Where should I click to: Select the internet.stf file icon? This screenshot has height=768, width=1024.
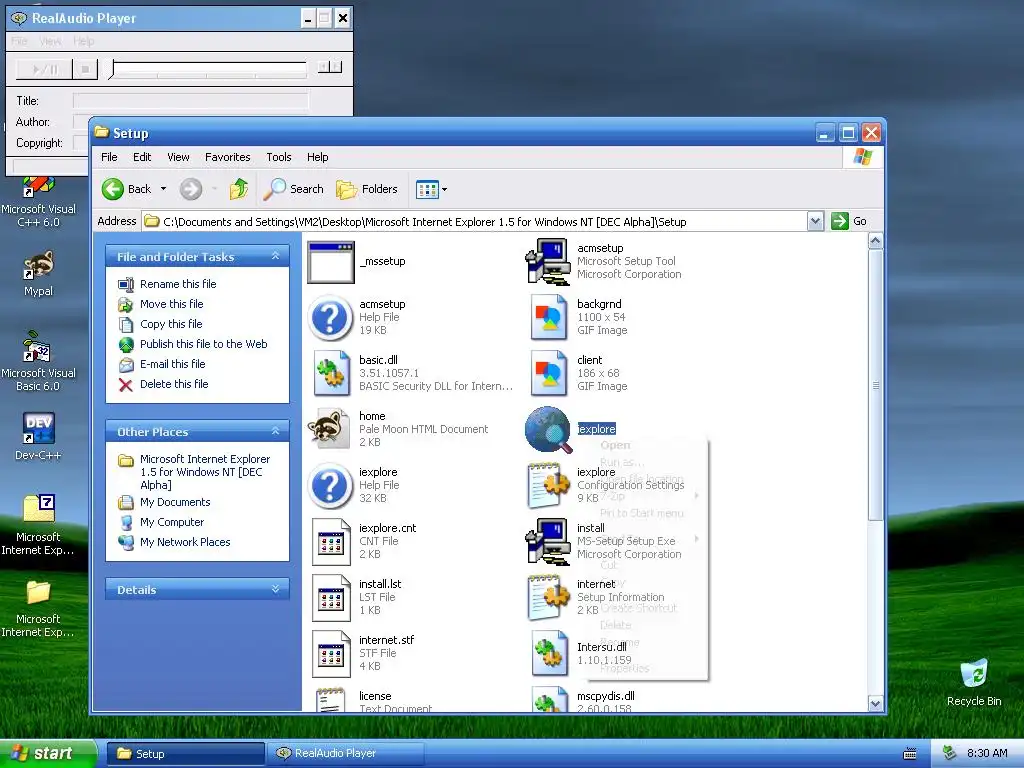pyautogui.click(x=331, y=654)
